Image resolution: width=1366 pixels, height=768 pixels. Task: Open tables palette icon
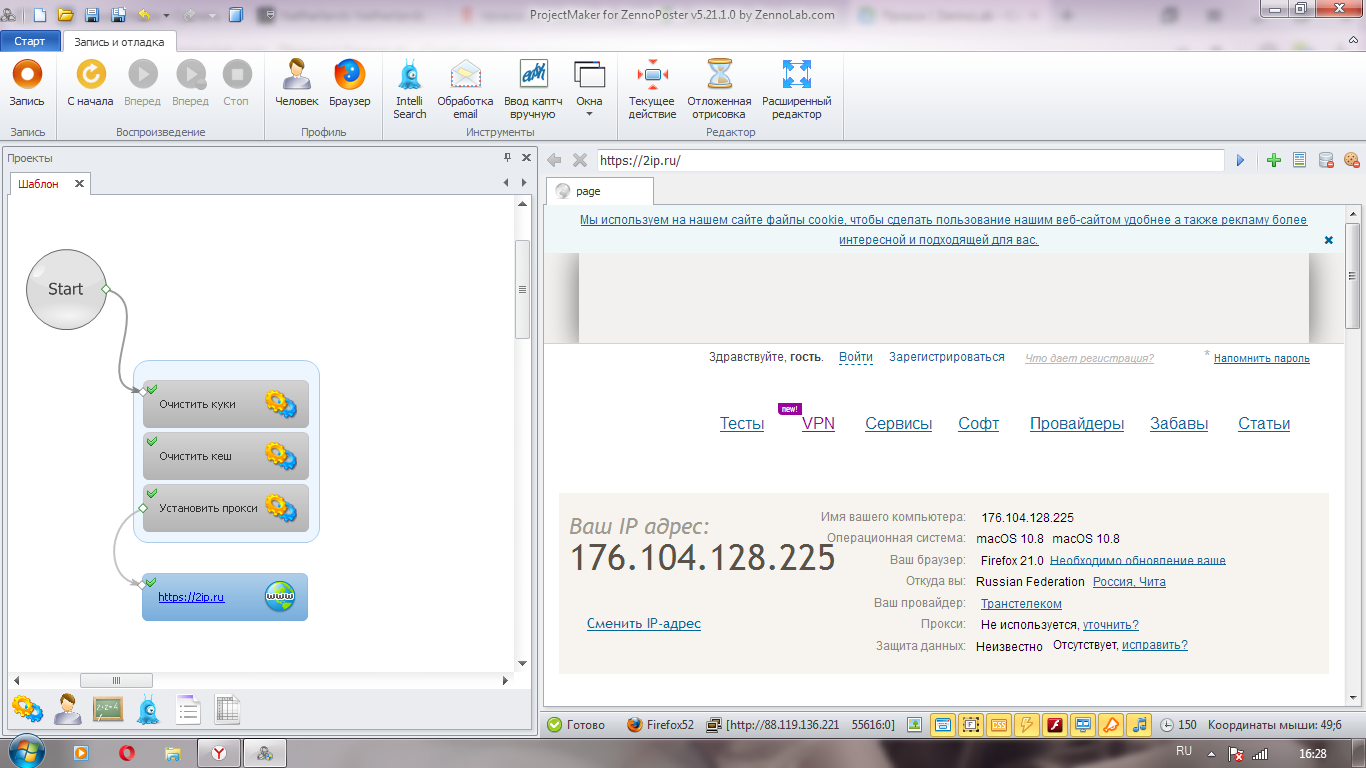(227, 709)
